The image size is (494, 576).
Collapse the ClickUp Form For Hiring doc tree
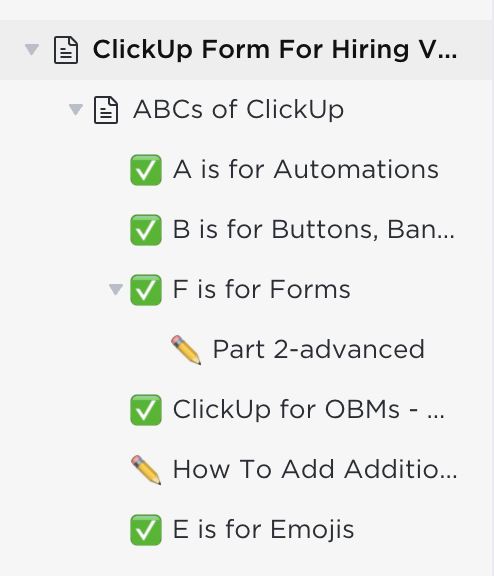32,50
